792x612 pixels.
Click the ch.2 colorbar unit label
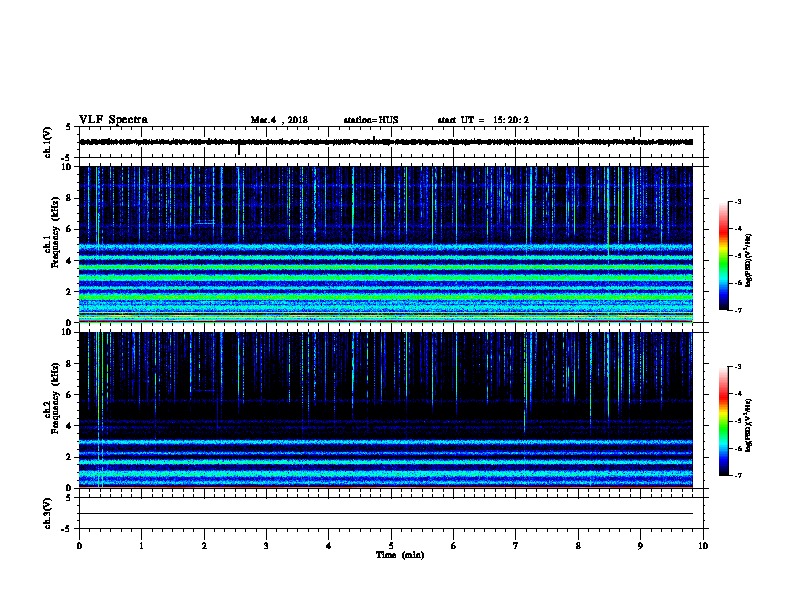click(748, 425)
